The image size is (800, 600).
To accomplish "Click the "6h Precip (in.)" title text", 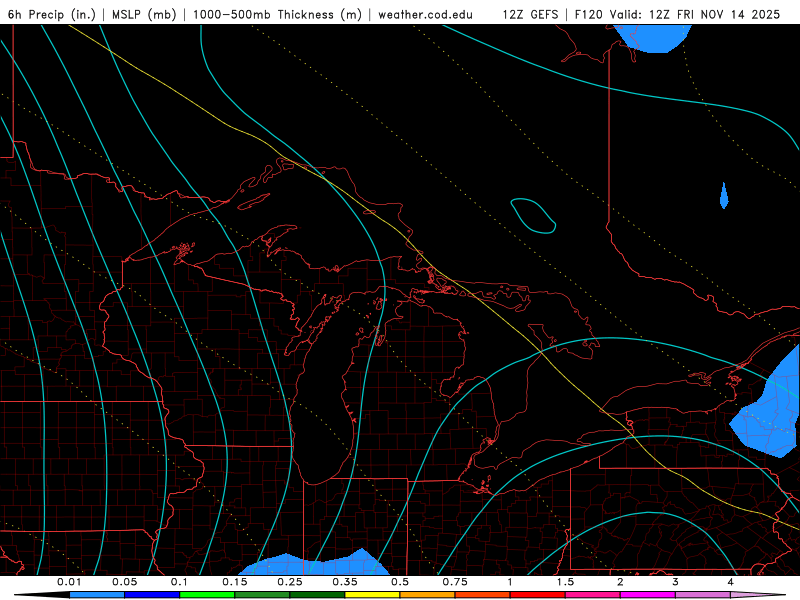I will pos(52,14).
